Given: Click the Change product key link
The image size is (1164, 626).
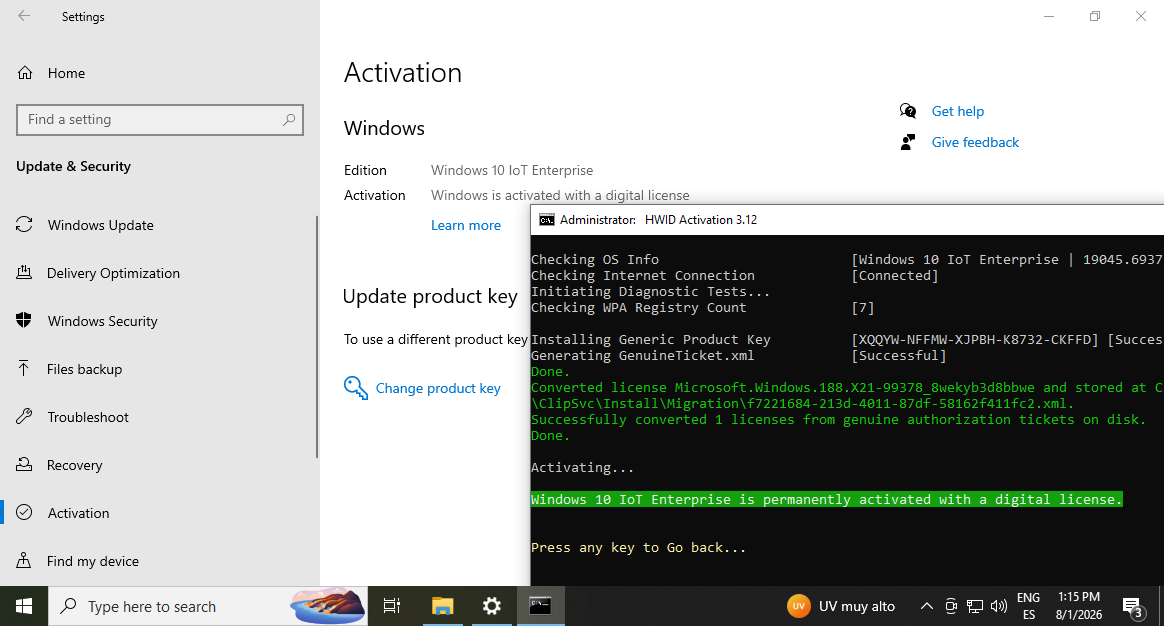Looking at the screenshot, I should click(438, 388).
